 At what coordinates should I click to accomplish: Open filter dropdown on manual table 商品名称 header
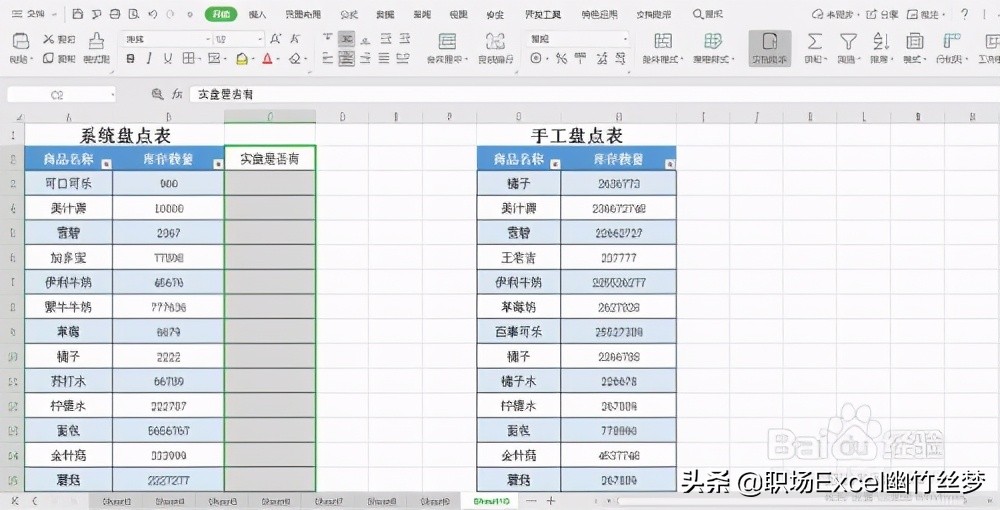555,164
